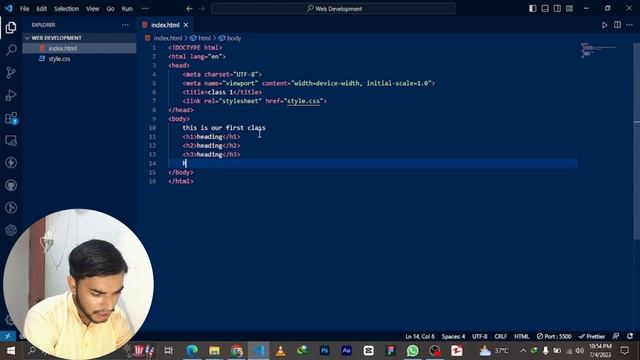Image resolution: width=640 pixels, height=360 pixels.
Task: Select language mode via HTML status item
Action: [x=522, y=336]
